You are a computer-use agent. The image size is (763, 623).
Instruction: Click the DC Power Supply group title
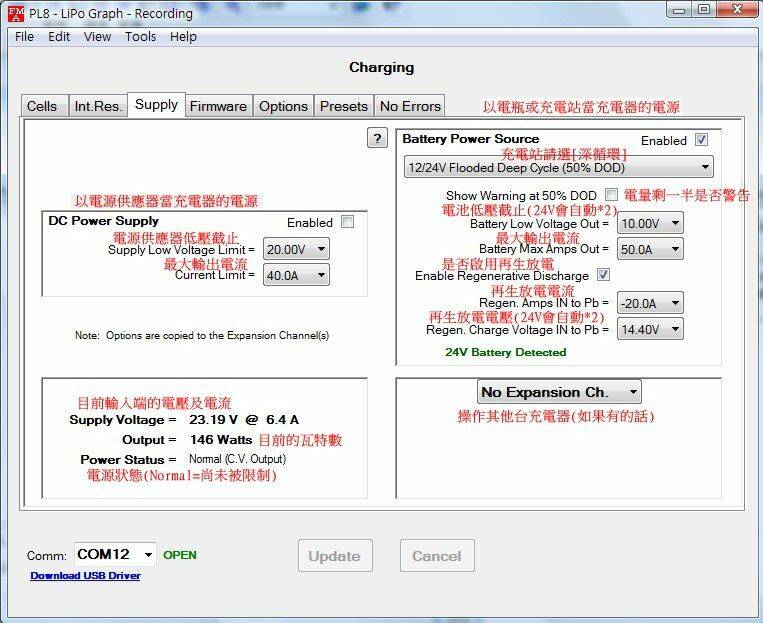pos(104,220)
